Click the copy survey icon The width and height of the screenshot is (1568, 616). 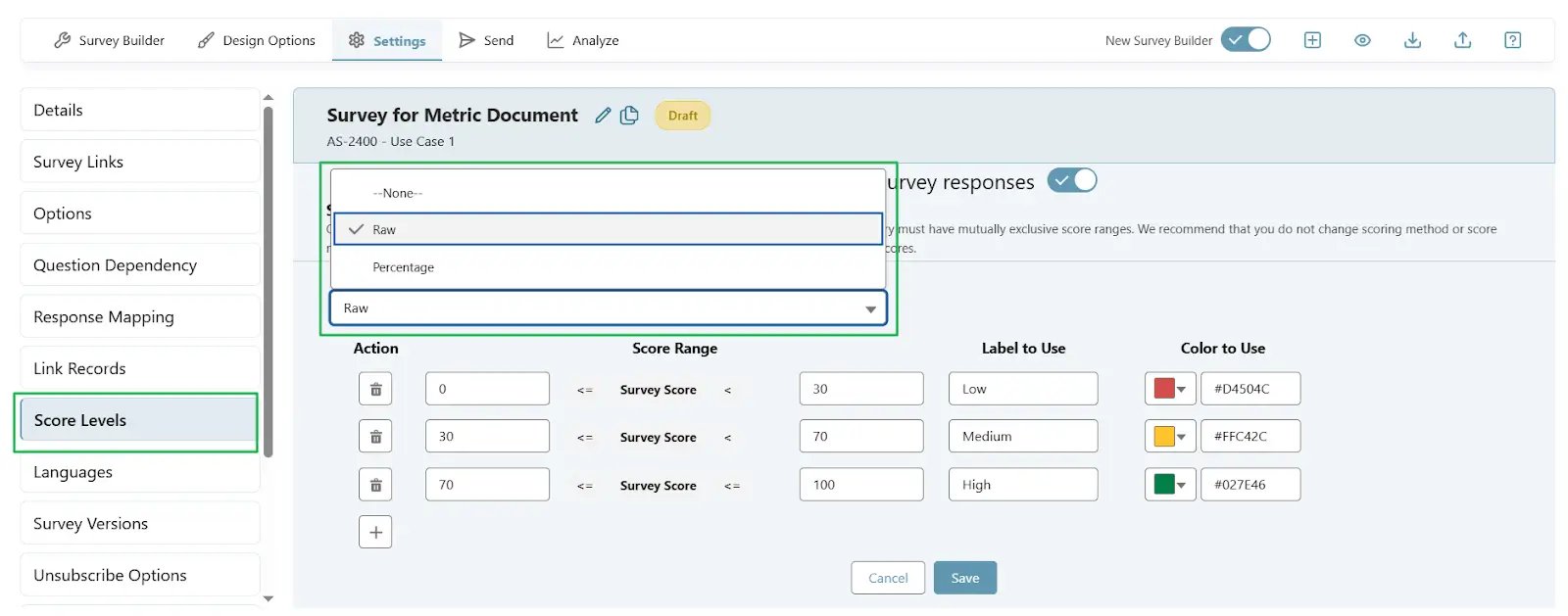coord(629,116)
